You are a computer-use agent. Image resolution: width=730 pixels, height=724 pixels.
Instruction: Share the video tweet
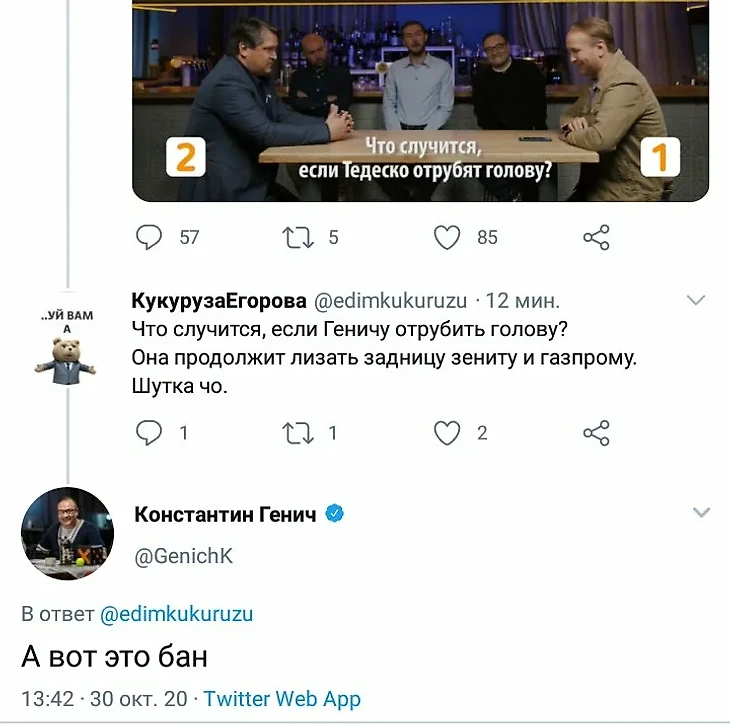[x=596, y=237]
